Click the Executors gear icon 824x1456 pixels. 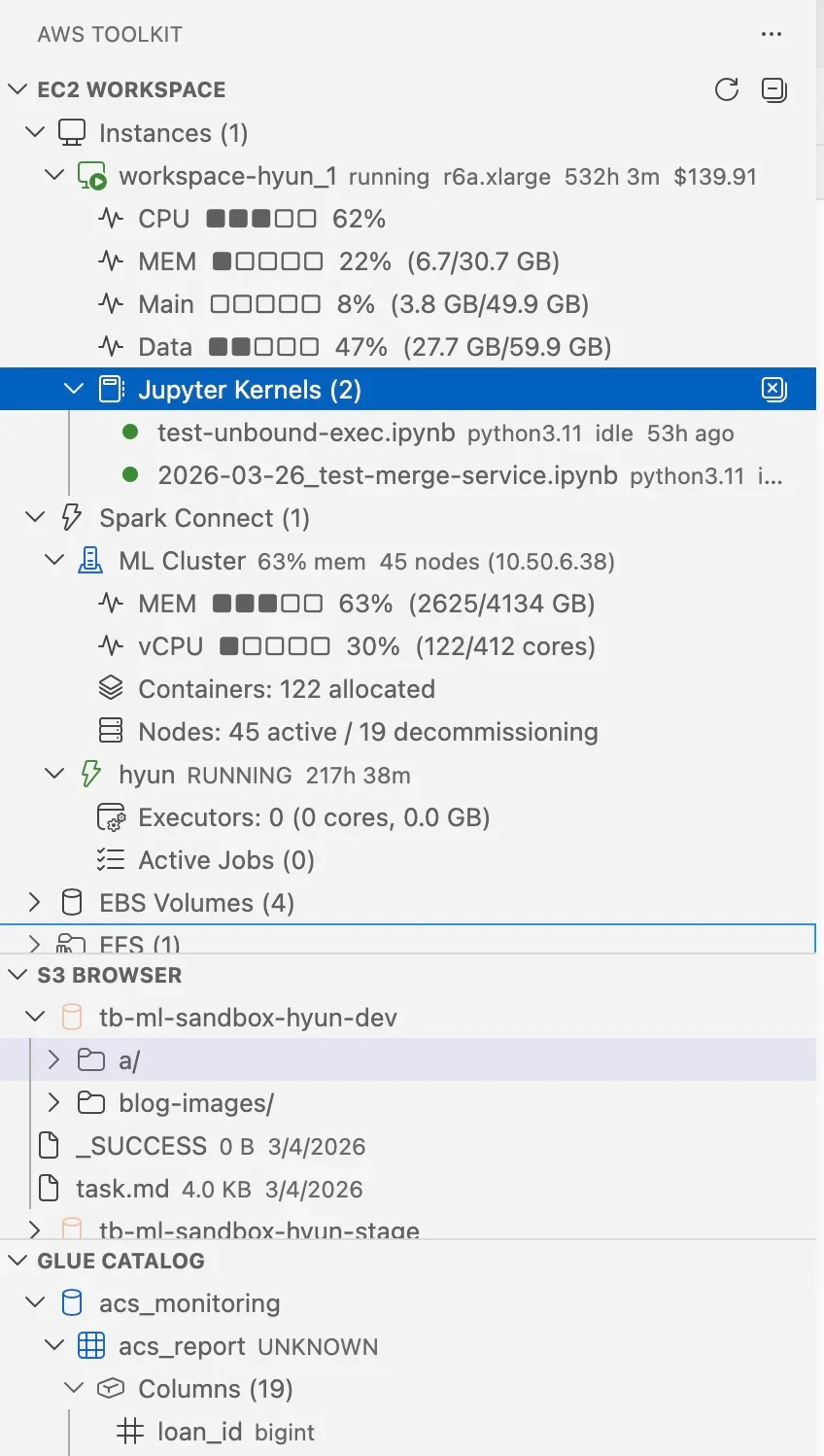click(x=111, y=817)
